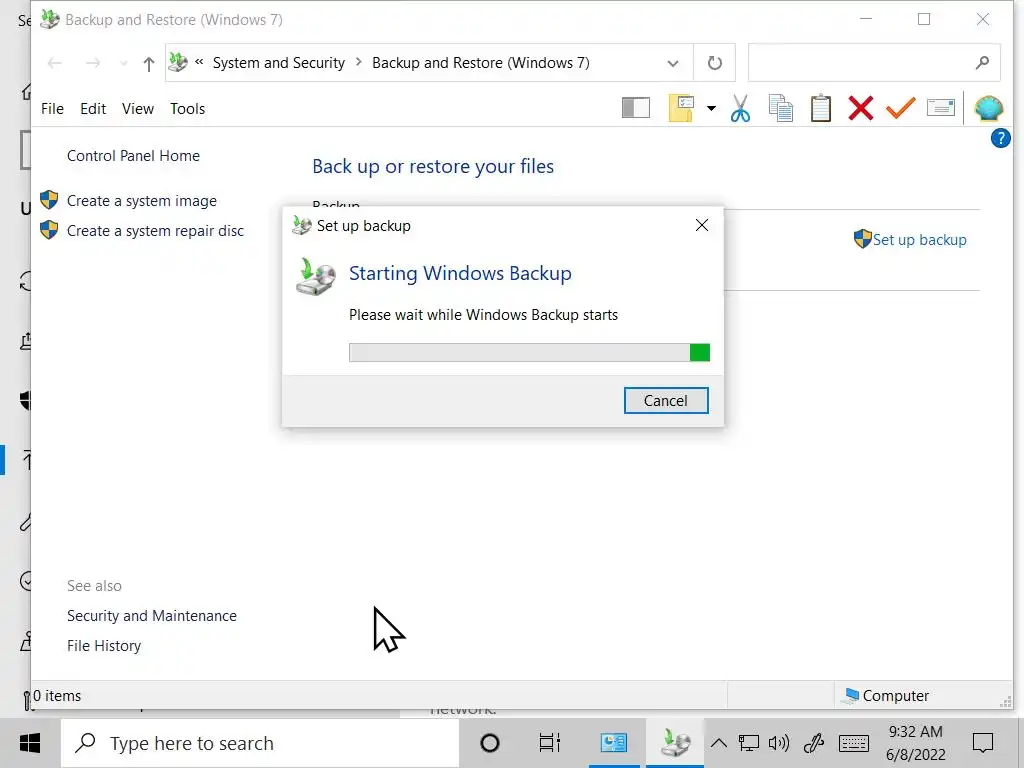Click the Forward navigation arrow
1024x768 pixels.
coord(93,63)
